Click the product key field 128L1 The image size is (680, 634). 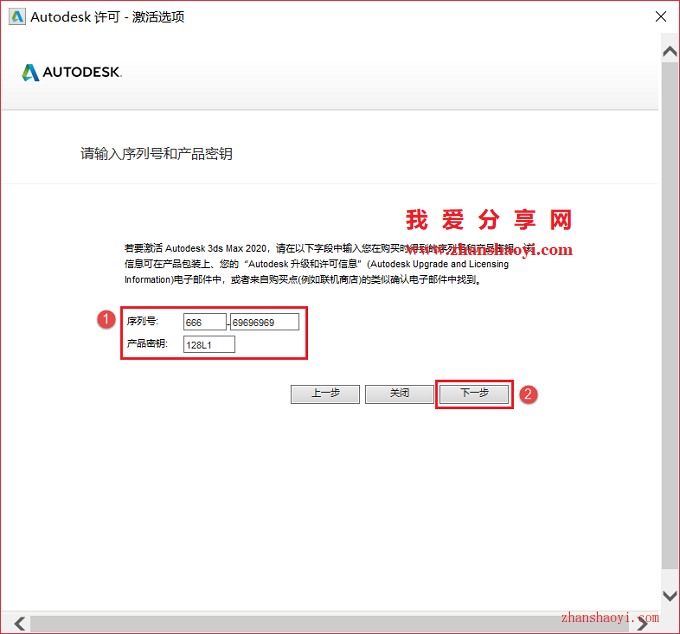(209, 345)
